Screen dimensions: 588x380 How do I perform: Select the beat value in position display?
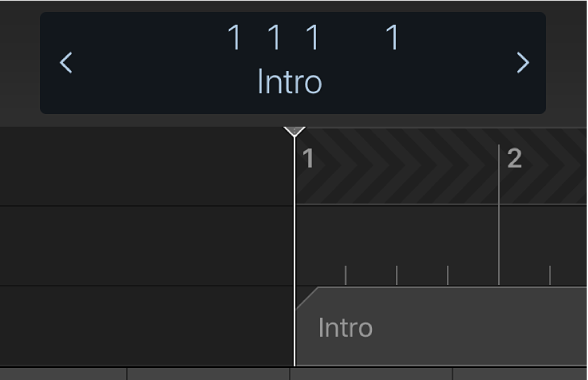[x=274, y=37]
